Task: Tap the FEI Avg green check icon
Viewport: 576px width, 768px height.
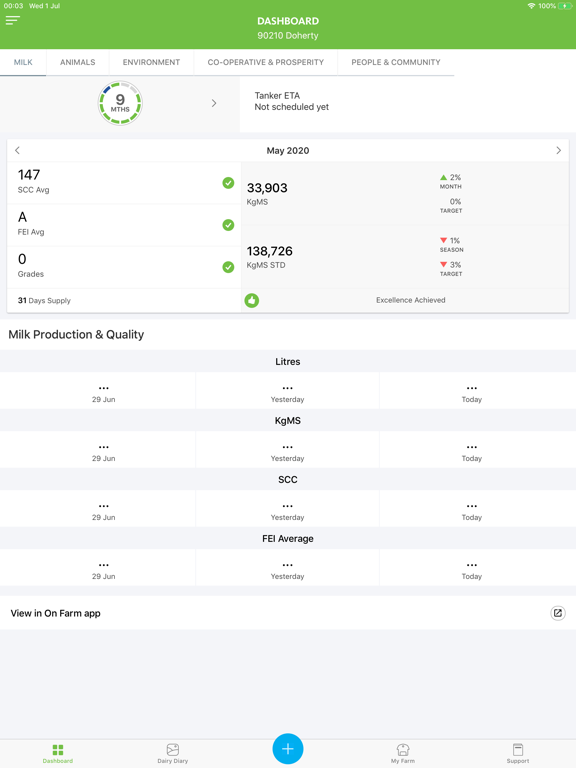Action: (228, 225)
